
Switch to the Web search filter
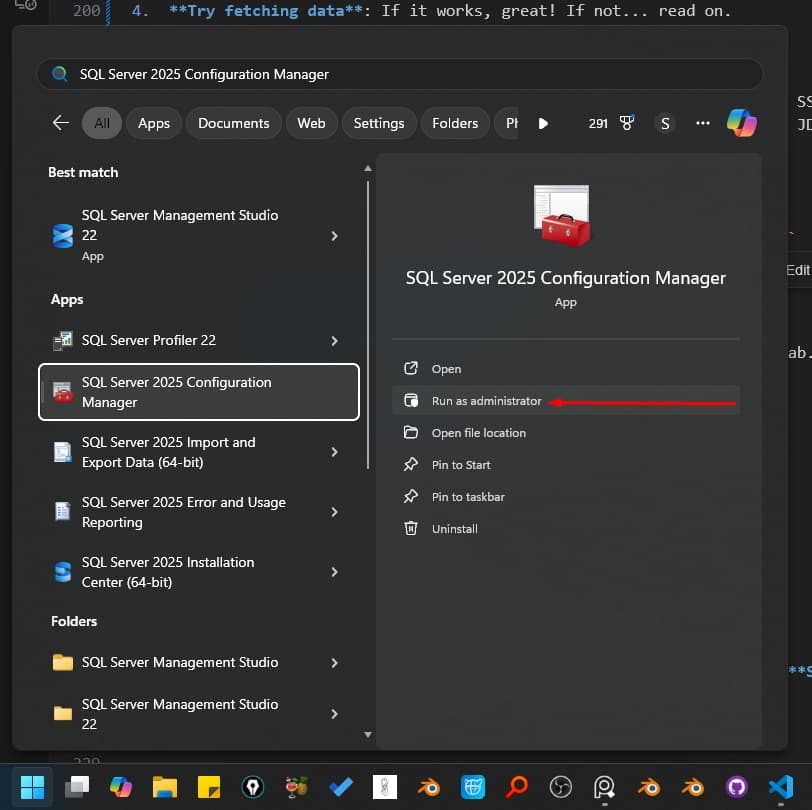(x=311, y=123)
